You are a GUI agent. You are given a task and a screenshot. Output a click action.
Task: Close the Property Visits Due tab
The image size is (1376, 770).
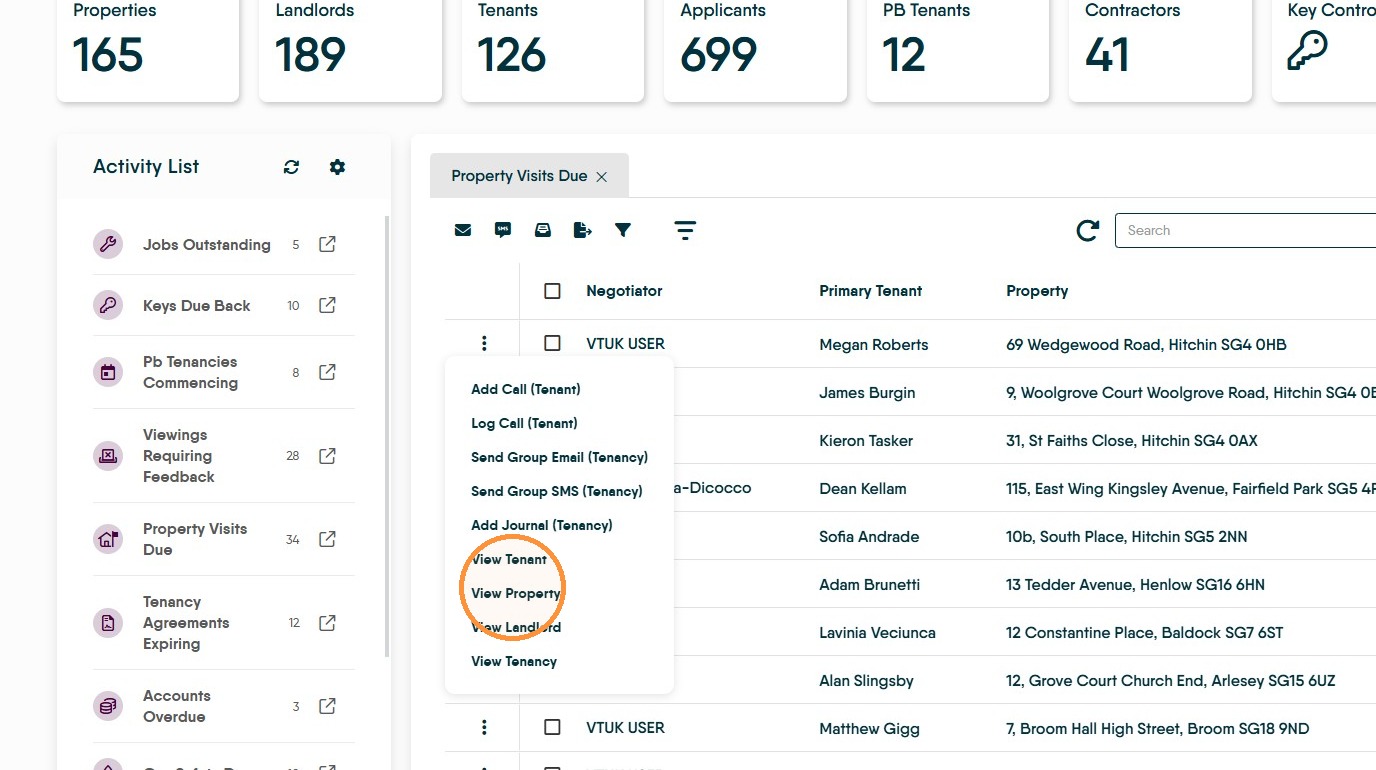point(601,177)
